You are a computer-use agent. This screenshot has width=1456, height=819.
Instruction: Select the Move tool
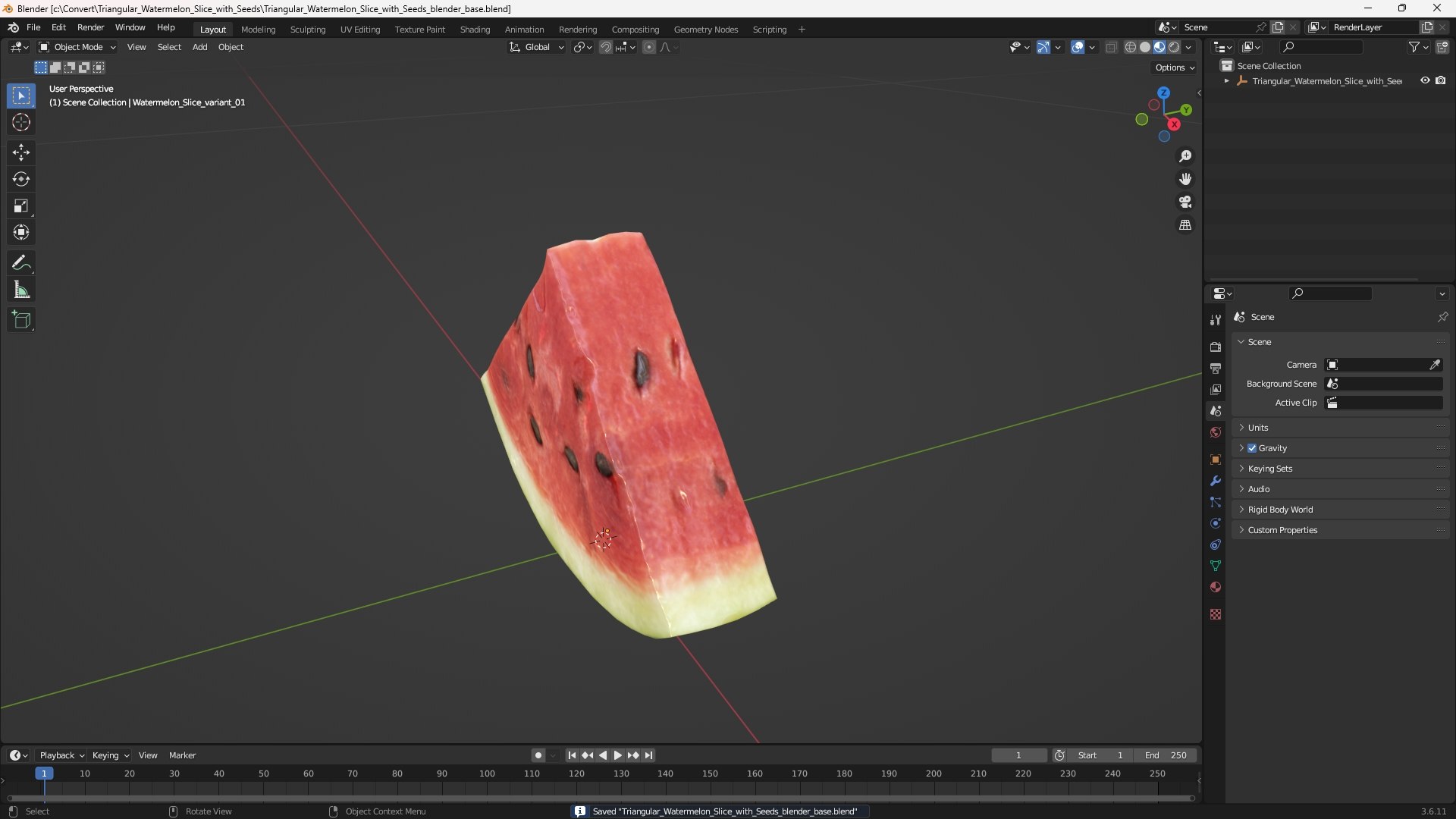[21, 152]
